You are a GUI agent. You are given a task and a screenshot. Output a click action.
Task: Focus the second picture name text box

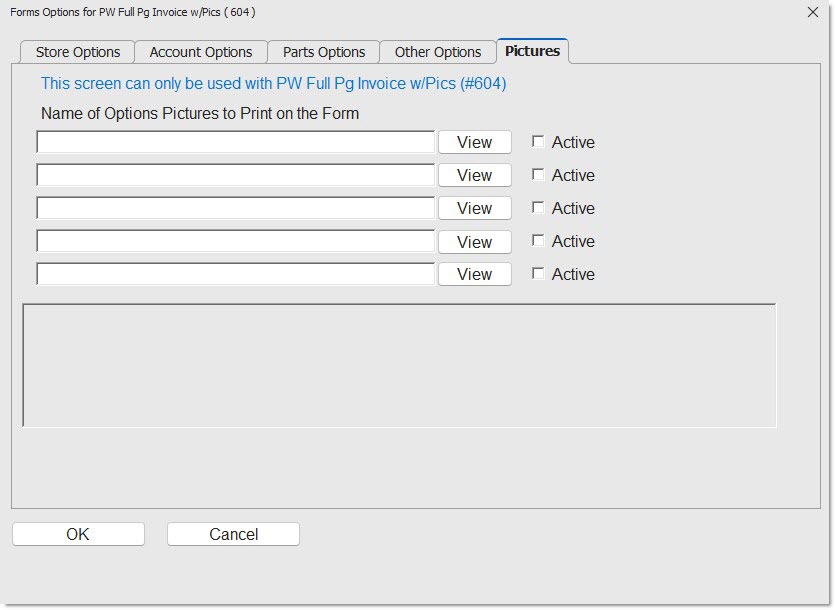[236, 175]
